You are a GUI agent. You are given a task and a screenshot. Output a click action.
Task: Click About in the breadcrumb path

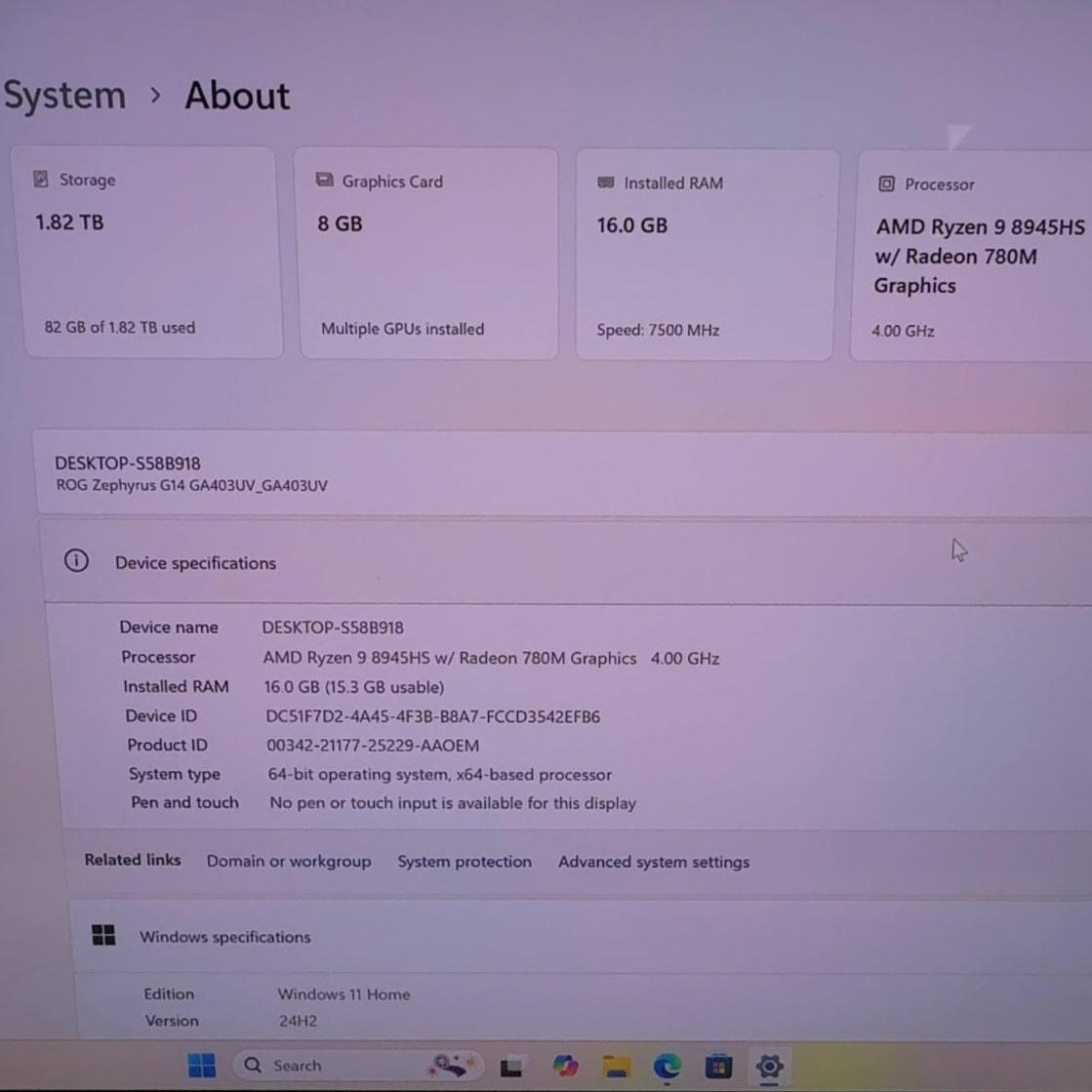click(236, 95)
